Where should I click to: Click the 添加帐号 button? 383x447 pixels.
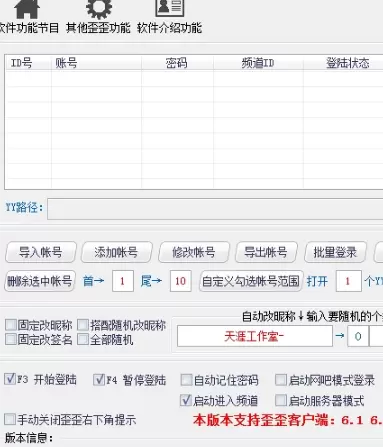[117, 252]
